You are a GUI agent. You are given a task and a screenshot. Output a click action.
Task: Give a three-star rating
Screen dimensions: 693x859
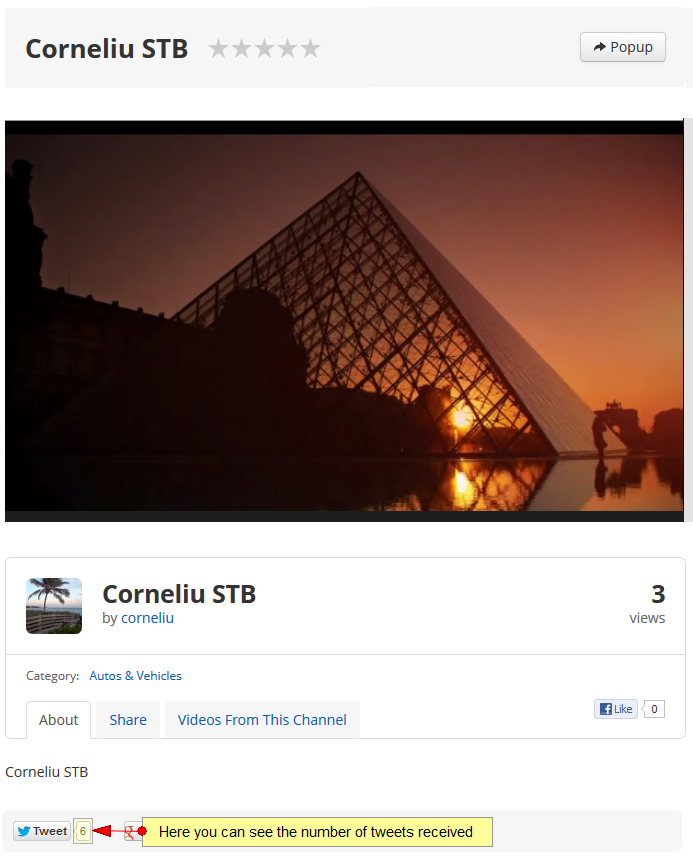[x=265, y=48]
